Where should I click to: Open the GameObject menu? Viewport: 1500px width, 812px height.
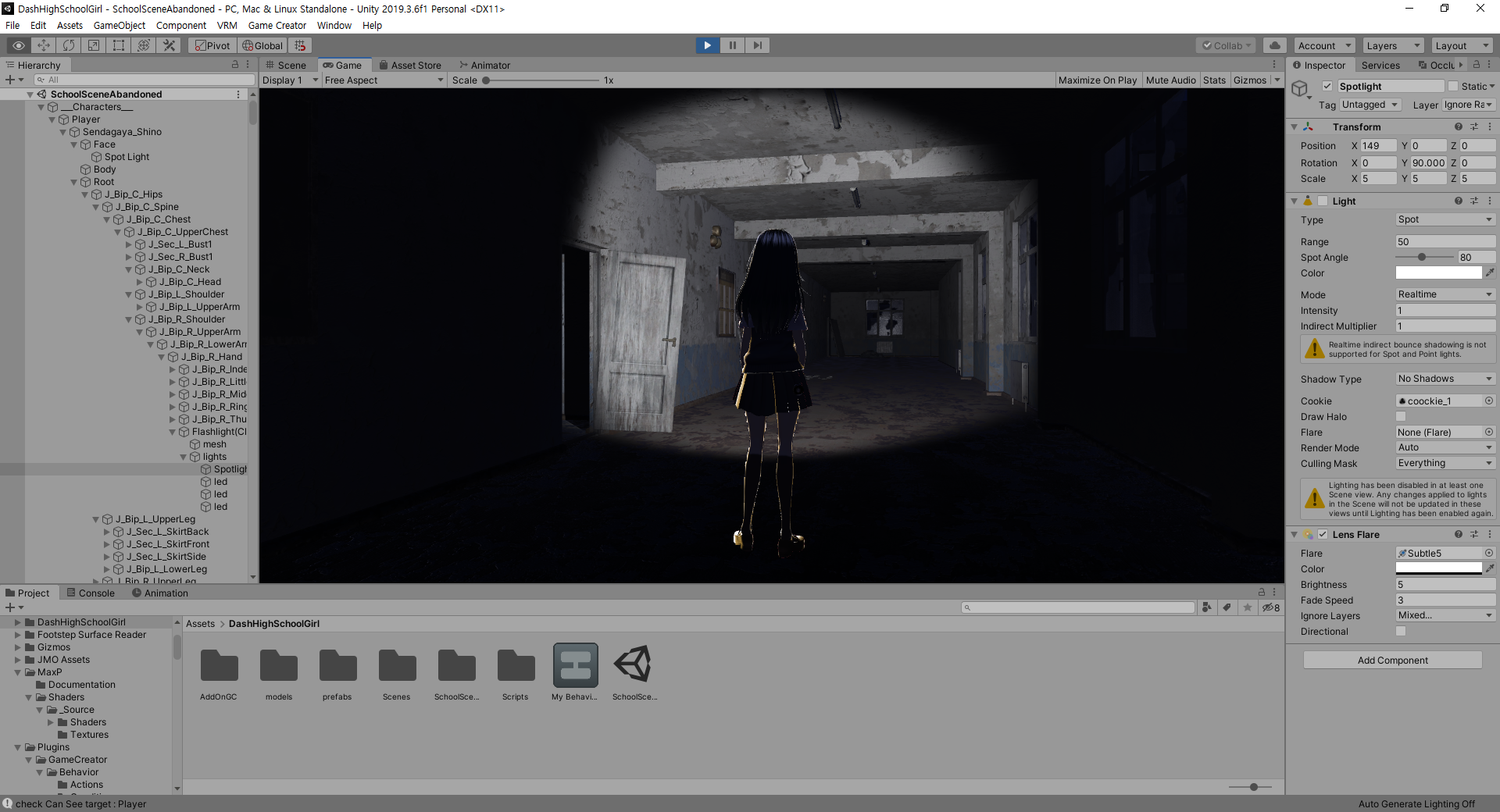click(120, 25)
